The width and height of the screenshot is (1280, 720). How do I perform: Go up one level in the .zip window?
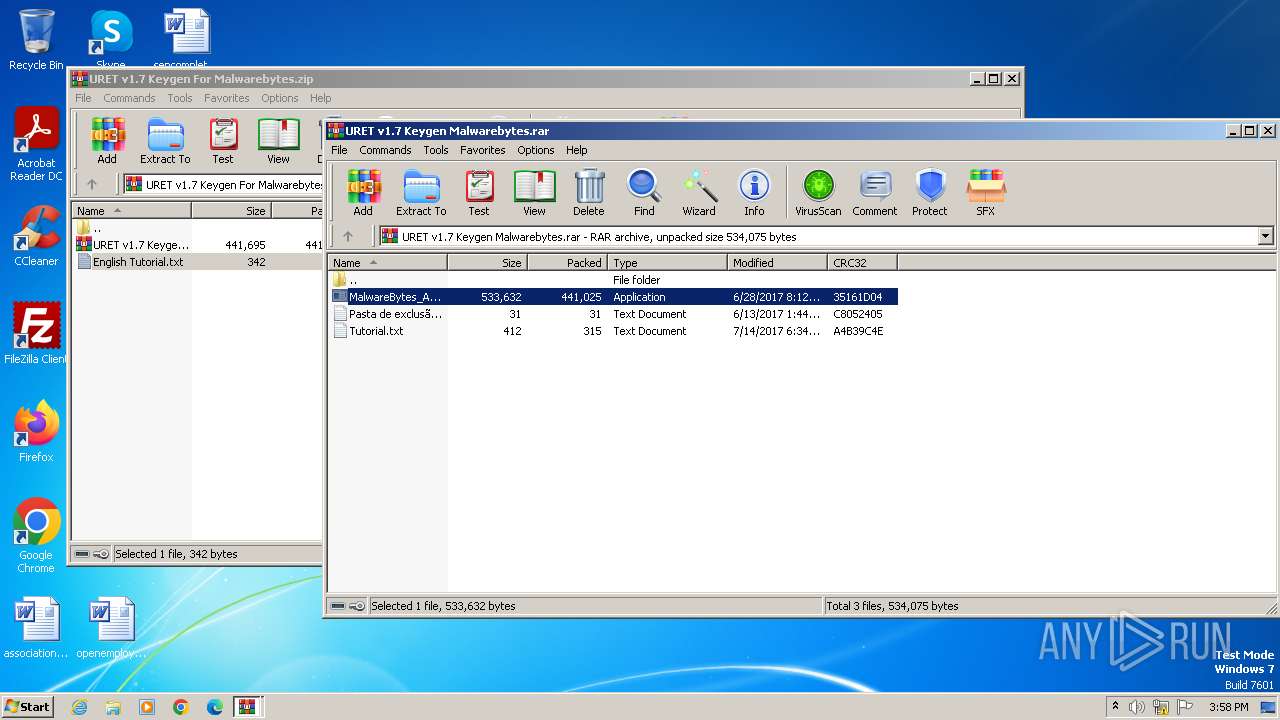click(x=92, y=184)
